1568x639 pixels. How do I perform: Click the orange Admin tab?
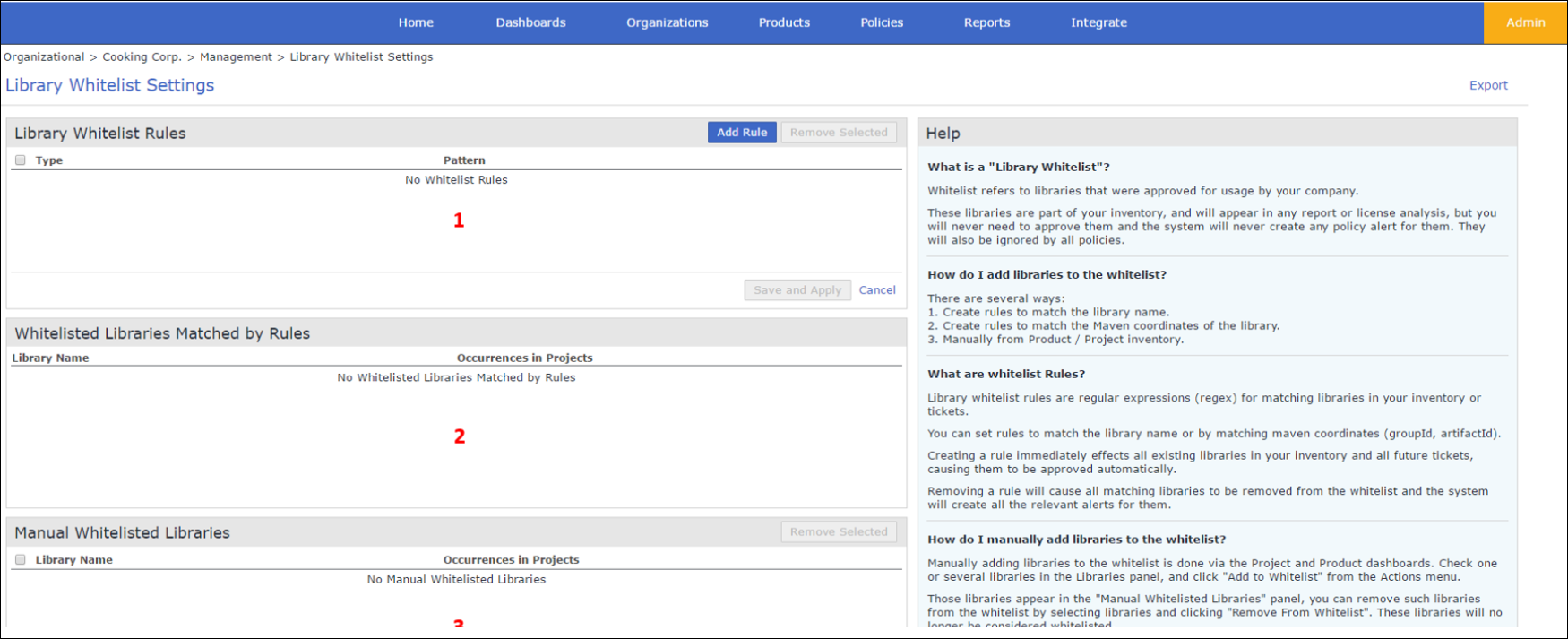tap(1525, 22)
